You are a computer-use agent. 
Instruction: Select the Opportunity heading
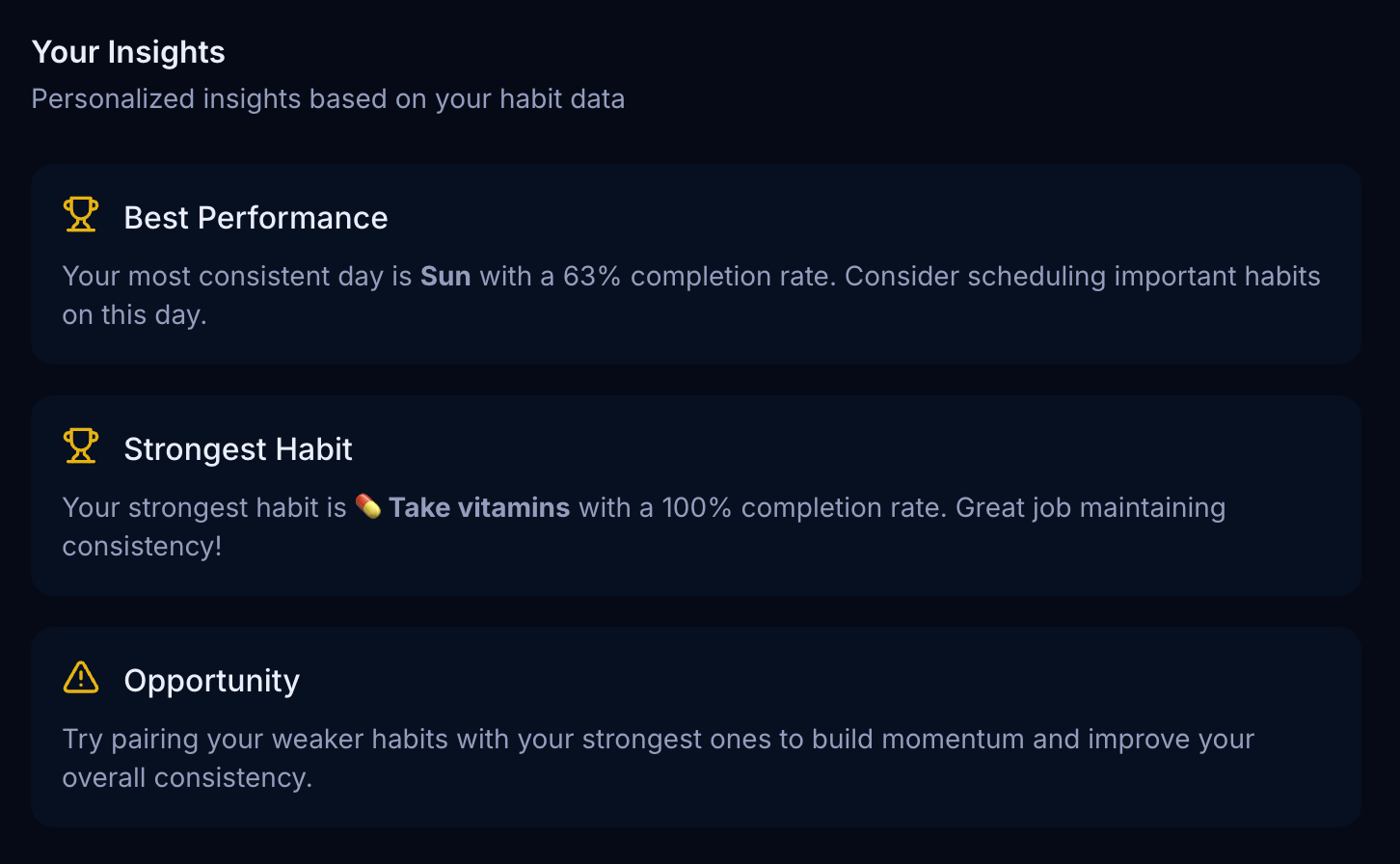point(212,681)
